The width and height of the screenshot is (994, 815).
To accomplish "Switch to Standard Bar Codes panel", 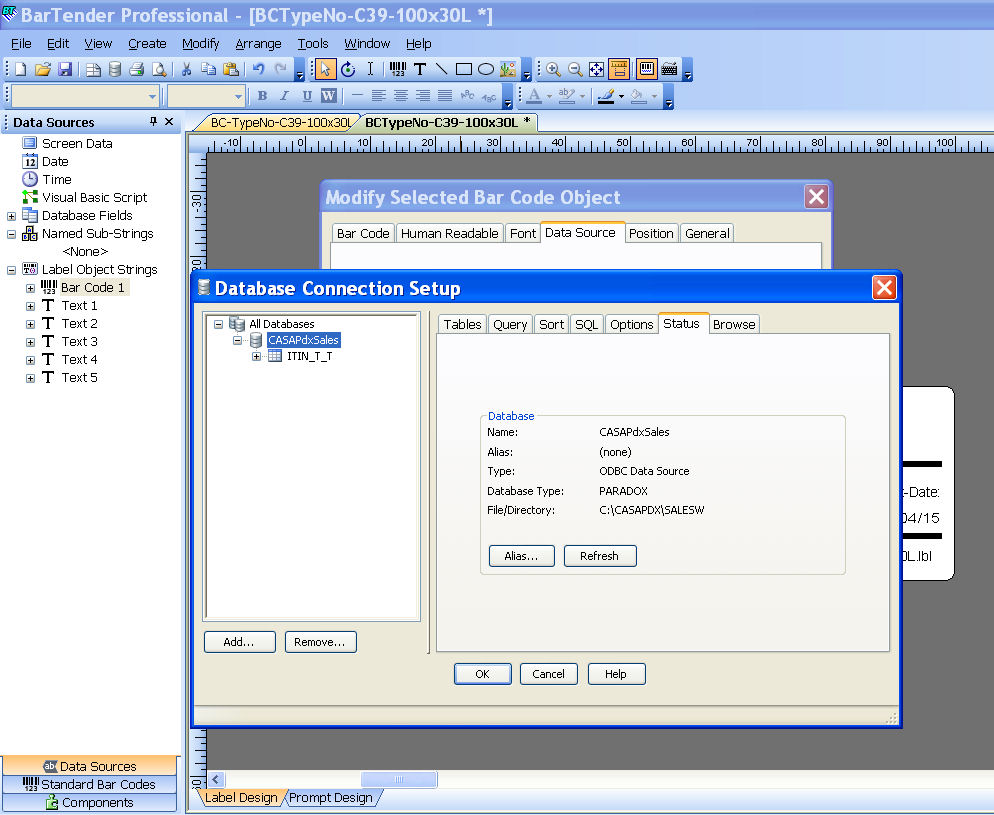I will coord(89,785).
